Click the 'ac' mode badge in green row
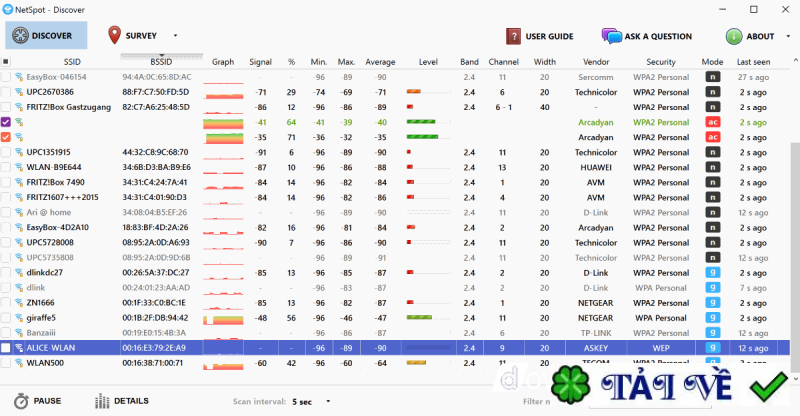800x416 pixels. click(712, 123)
